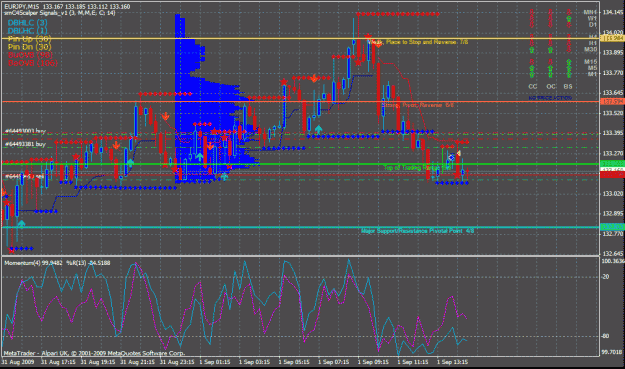Click the white-blue diamond marker on latest candles

click(x=451, y=158)
